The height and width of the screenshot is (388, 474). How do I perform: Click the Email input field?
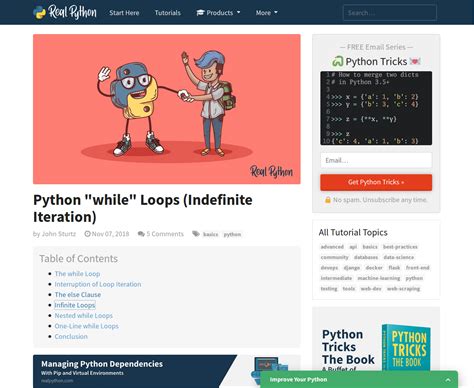coord(376,160)
